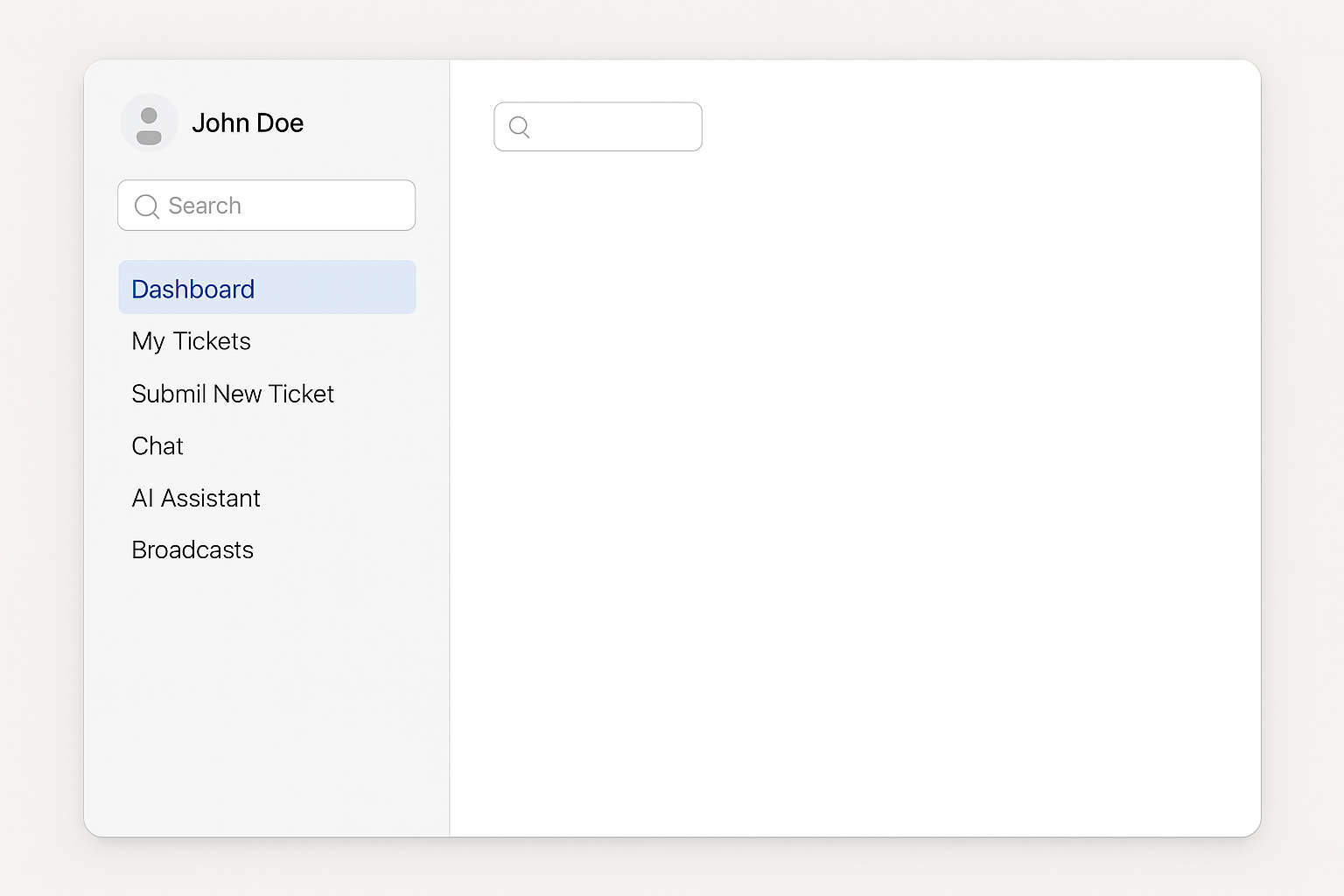This screenshot has height=896, width=1344.
Task: Launch the AI Assistant
Action: [x=196, y=498]
